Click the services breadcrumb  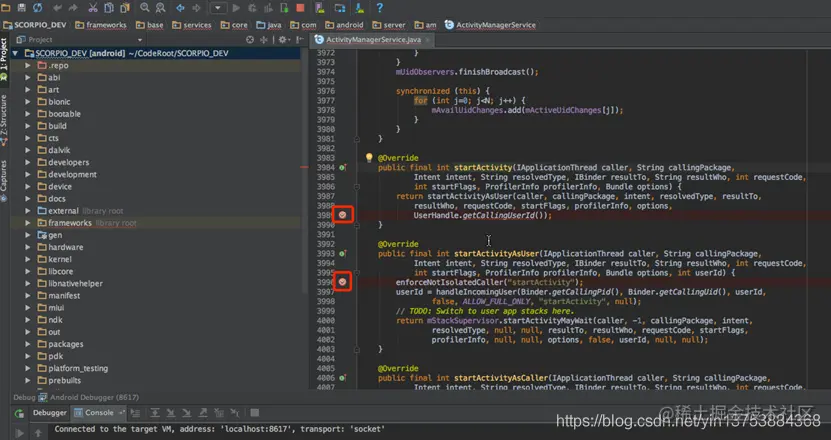[192, 25]
